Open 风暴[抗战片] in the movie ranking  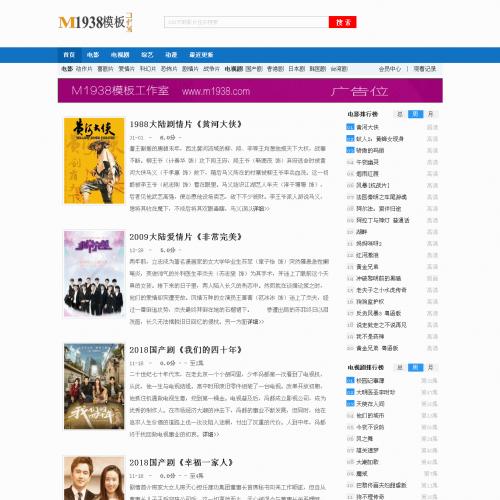coord(373,185)
